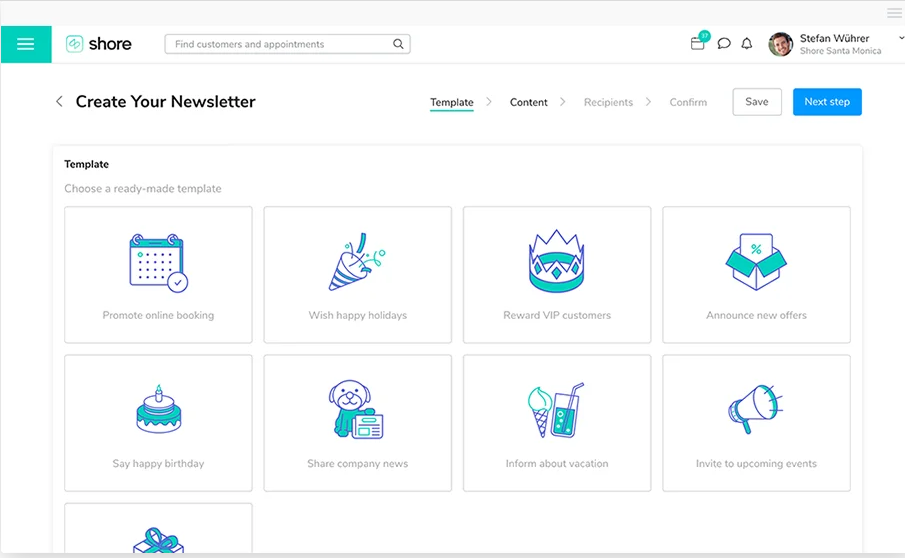Screen dimensions: 905x558
Task: Open the chat messages icon
Action: 724,43
